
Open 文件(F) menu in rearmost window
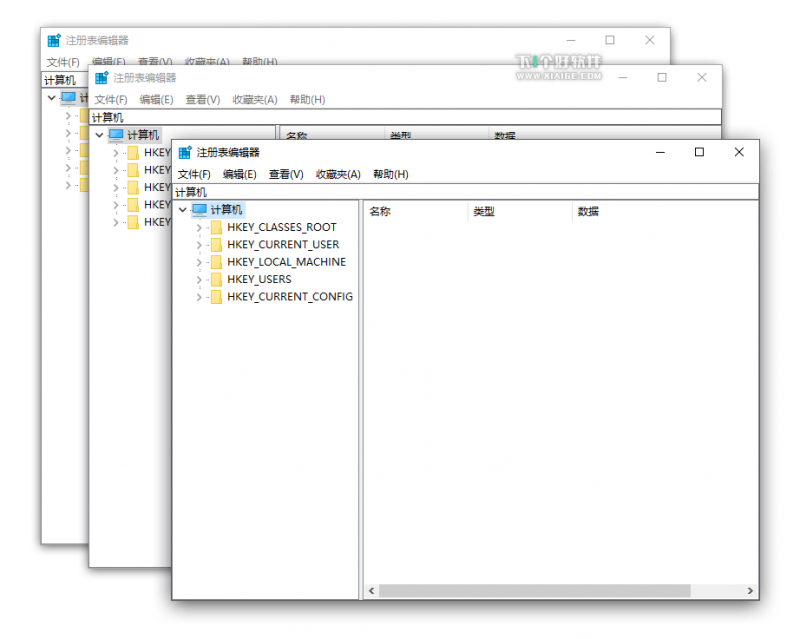pos(63,62)
